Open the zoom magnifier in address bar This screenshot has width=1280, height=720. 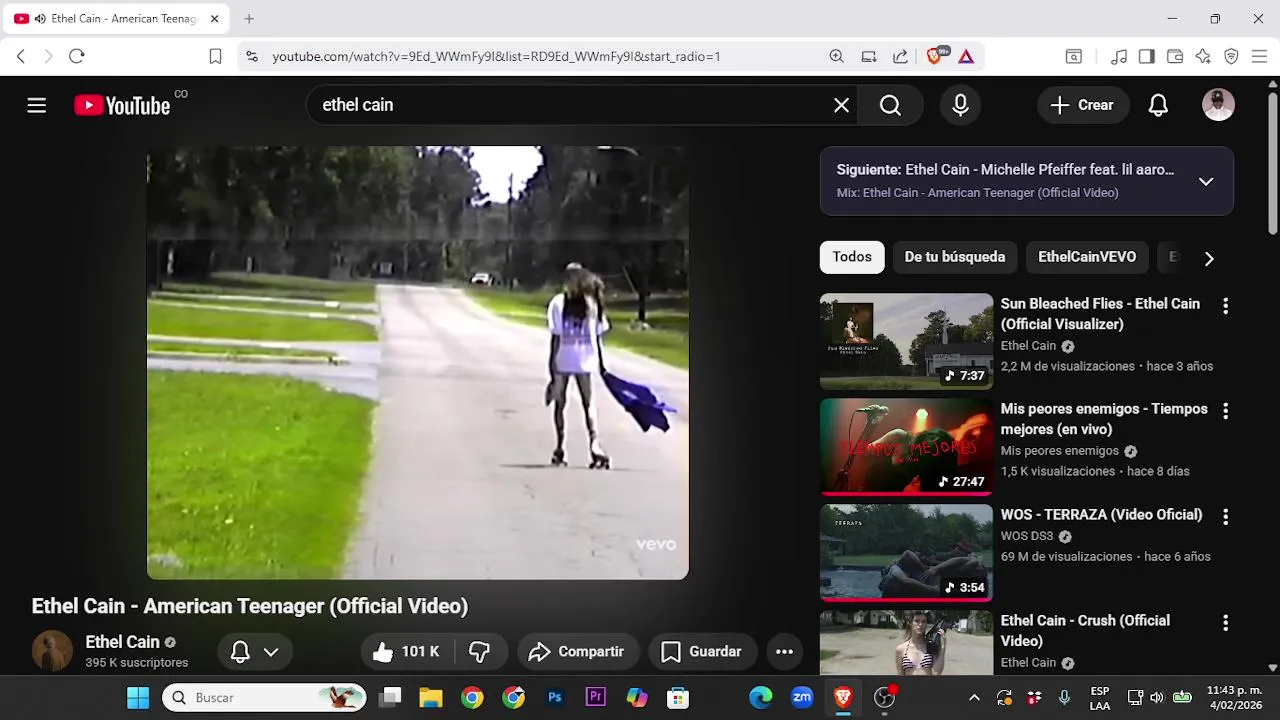click(837, 57)
